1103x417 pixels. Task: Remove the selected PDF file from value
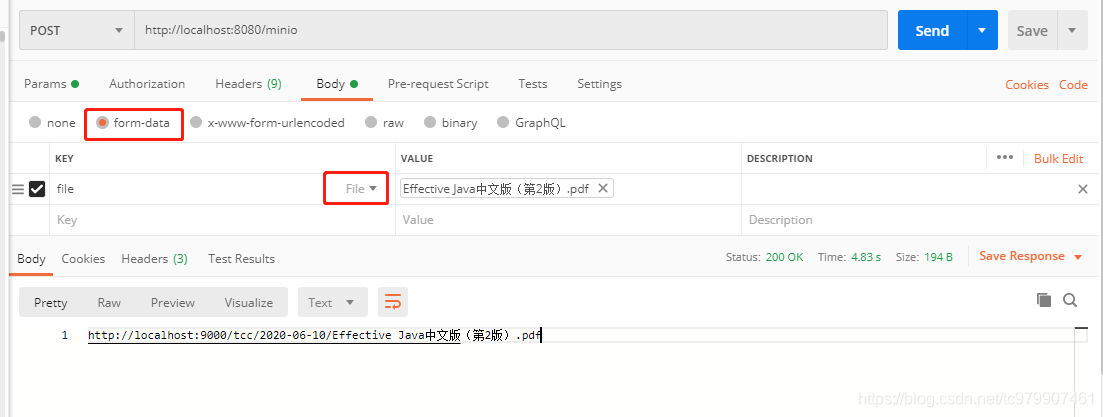[x=602, y=188]
